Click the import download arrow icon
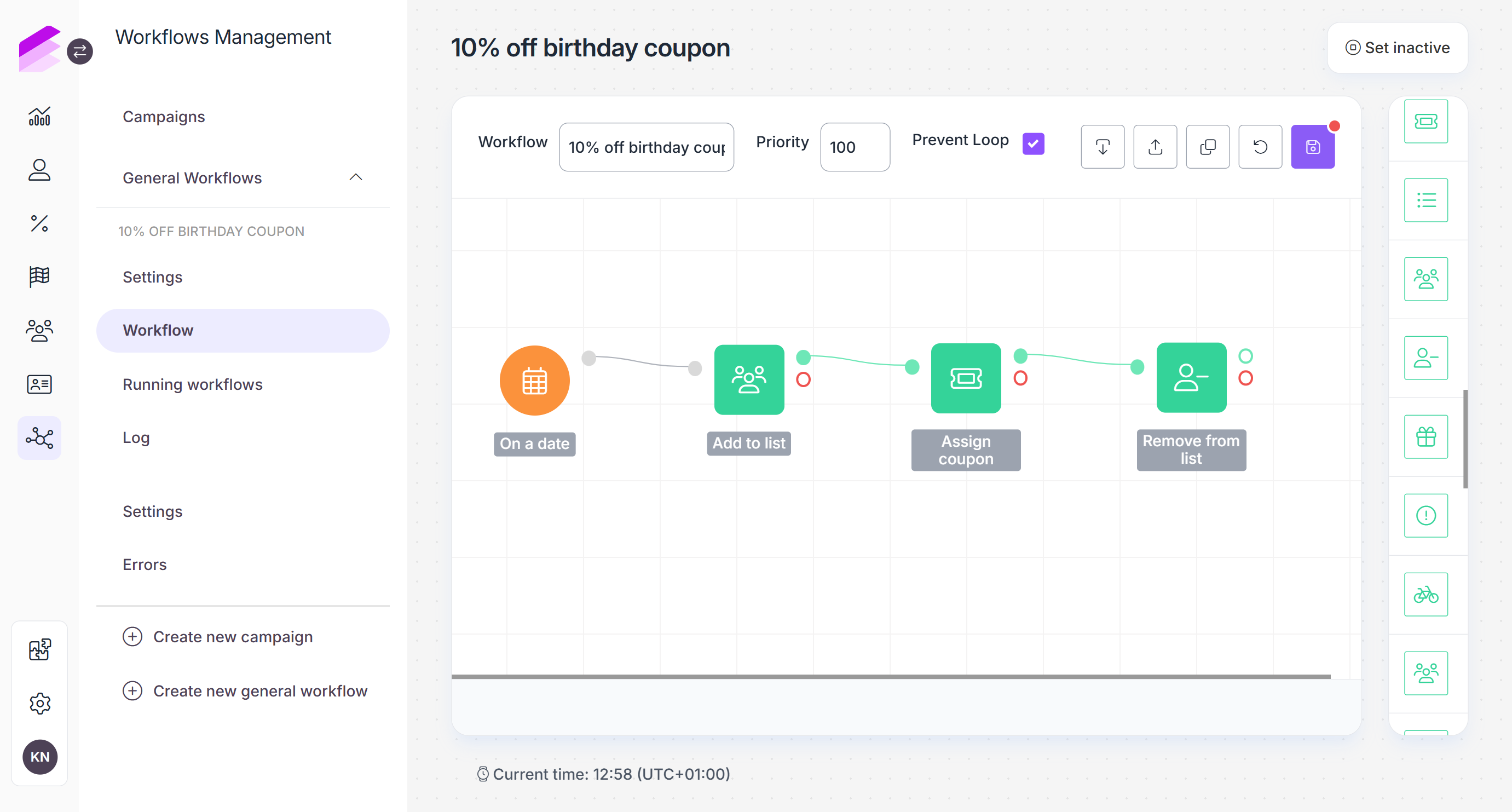Viewport: 1512px width, 812px height. [1103, 147]
